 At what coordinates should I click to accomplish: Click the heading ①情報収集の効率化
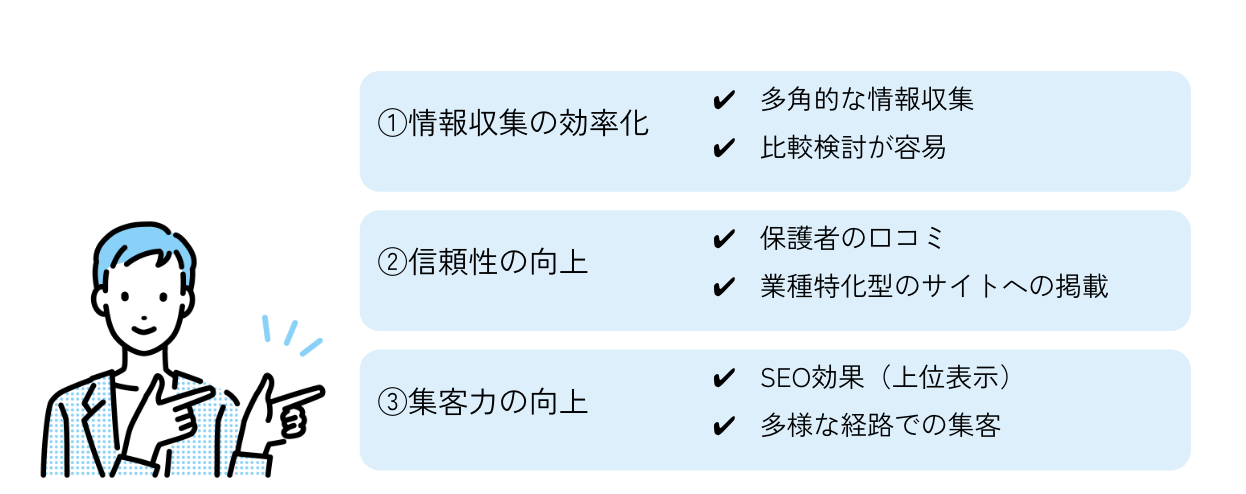pyautogui.click(x=512, y=124)
